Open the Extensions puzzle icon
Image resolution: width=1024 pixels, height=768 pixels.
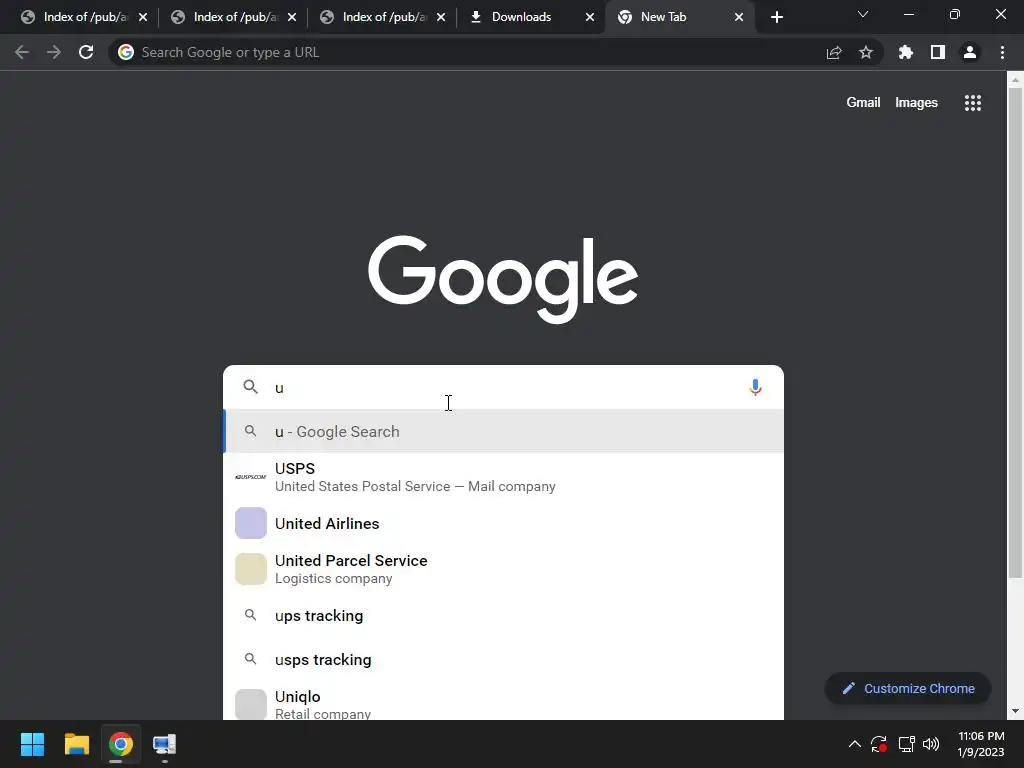point(906,52)
